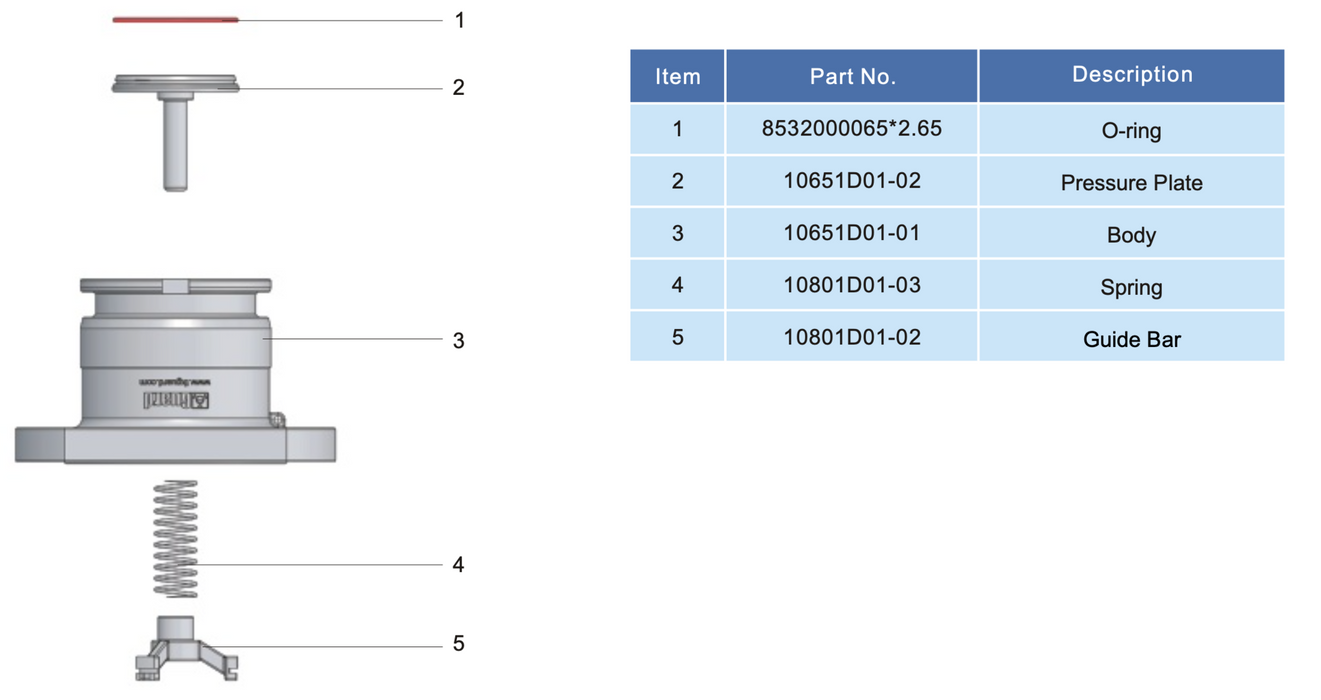Screen dimensions: 1321x700
Task: Click the "Description" column header
Action: pyautogui.click(x=1131, y=75)
